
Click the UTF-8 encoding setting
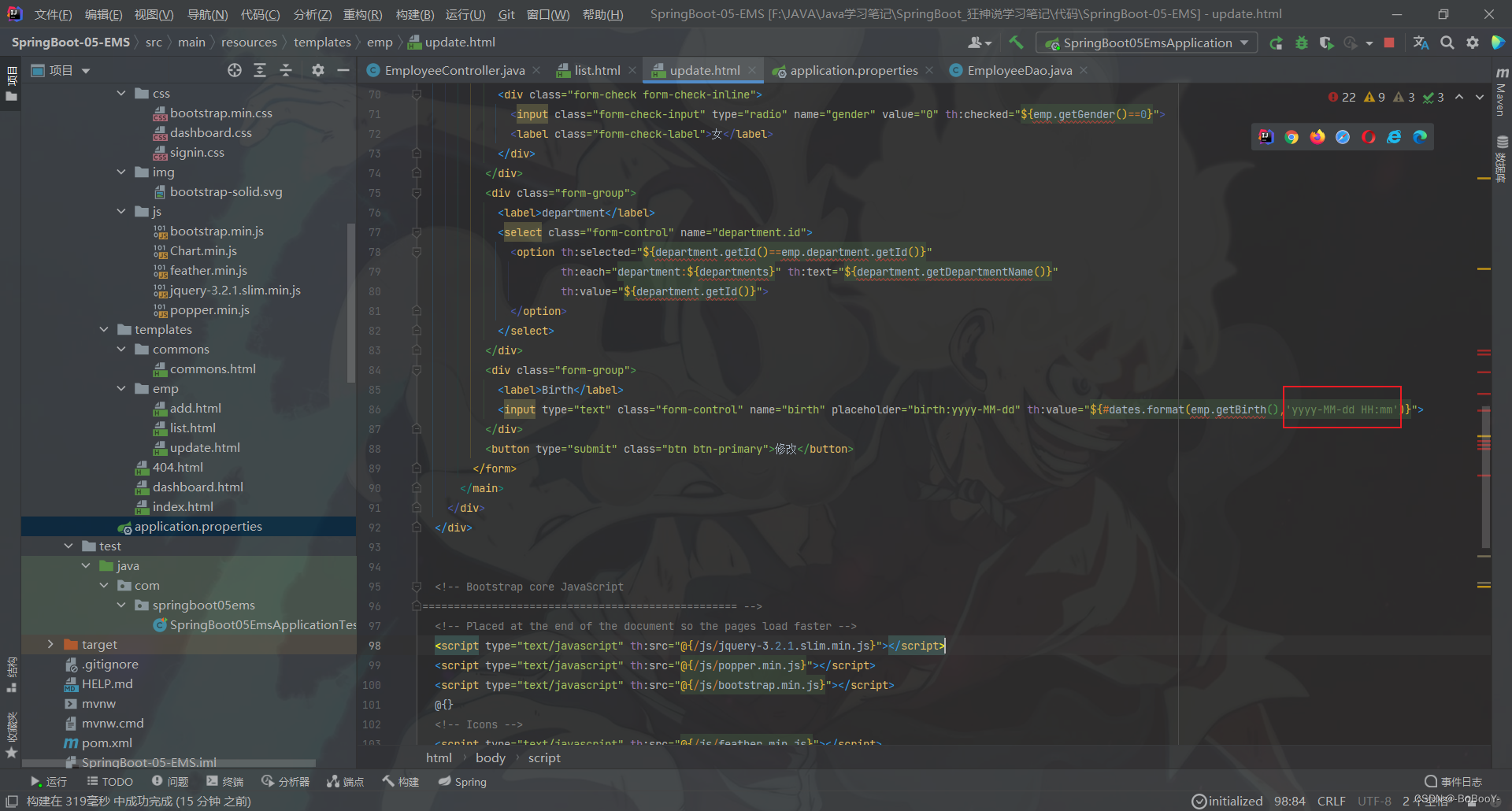click(1374, 801)
